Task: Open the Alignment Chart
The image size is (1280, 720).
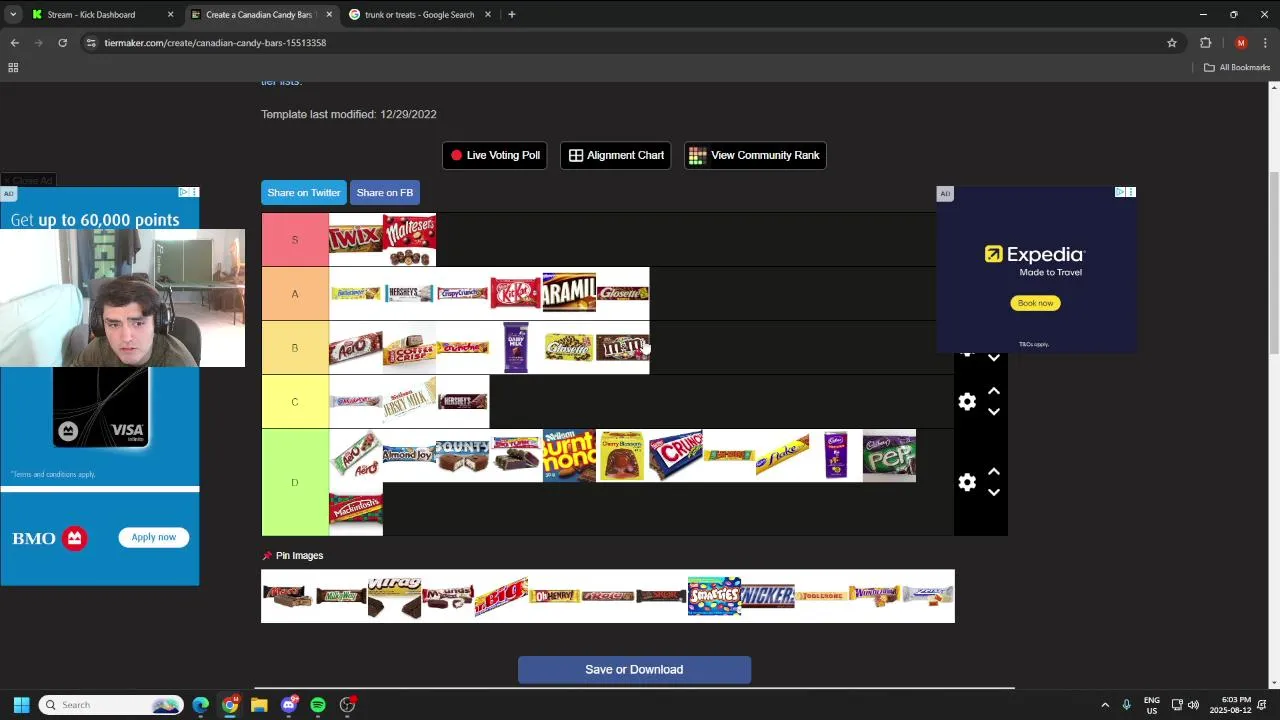Action: pyautogui.click(x=616, y=155)
